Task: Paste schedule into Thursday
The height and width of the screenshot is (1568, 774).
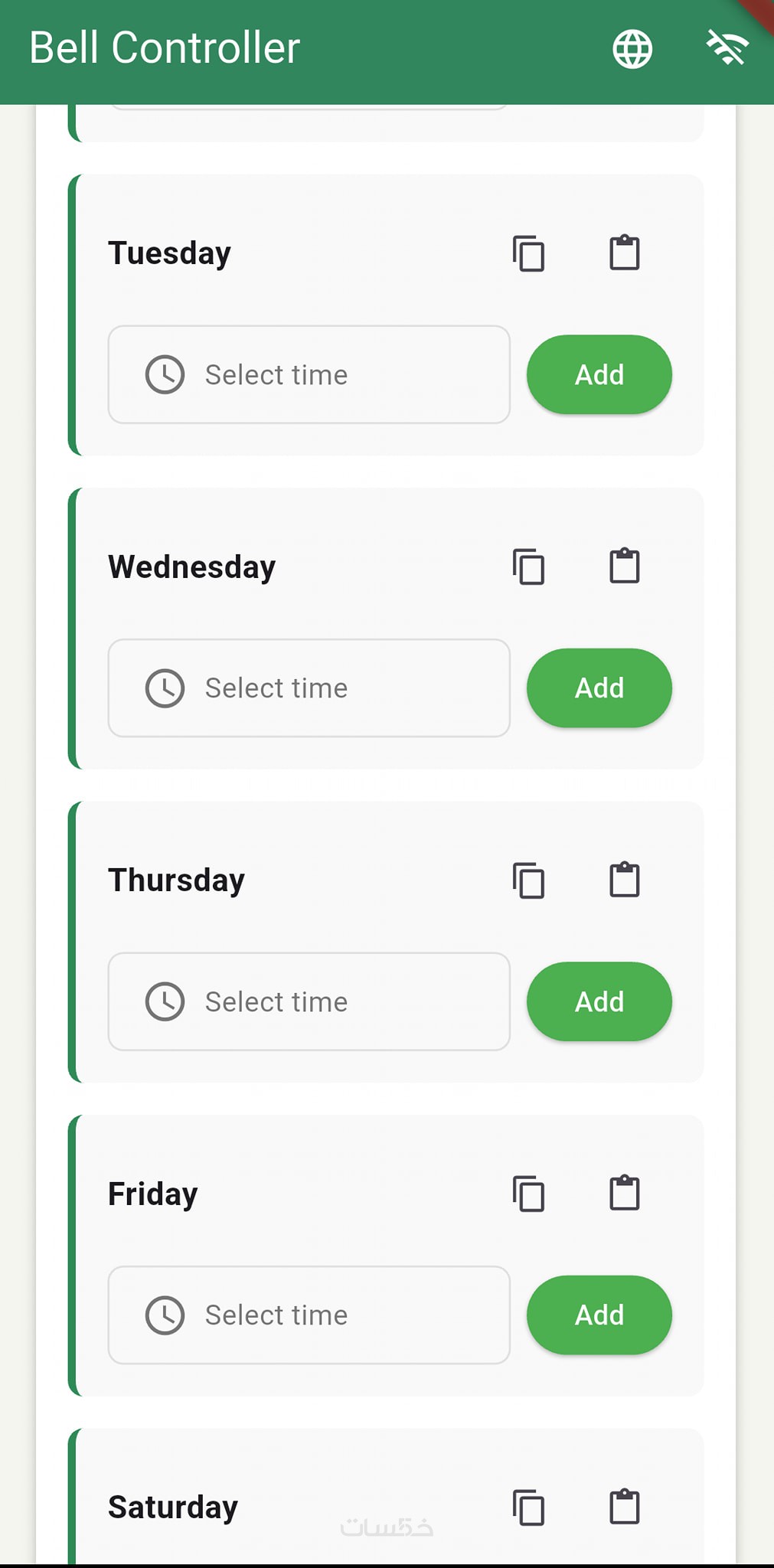Action: click(x=624, y=880)
